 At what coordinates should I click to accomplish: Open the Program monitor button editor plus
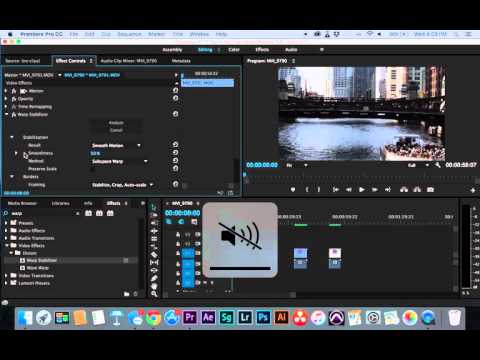point(473,190)
